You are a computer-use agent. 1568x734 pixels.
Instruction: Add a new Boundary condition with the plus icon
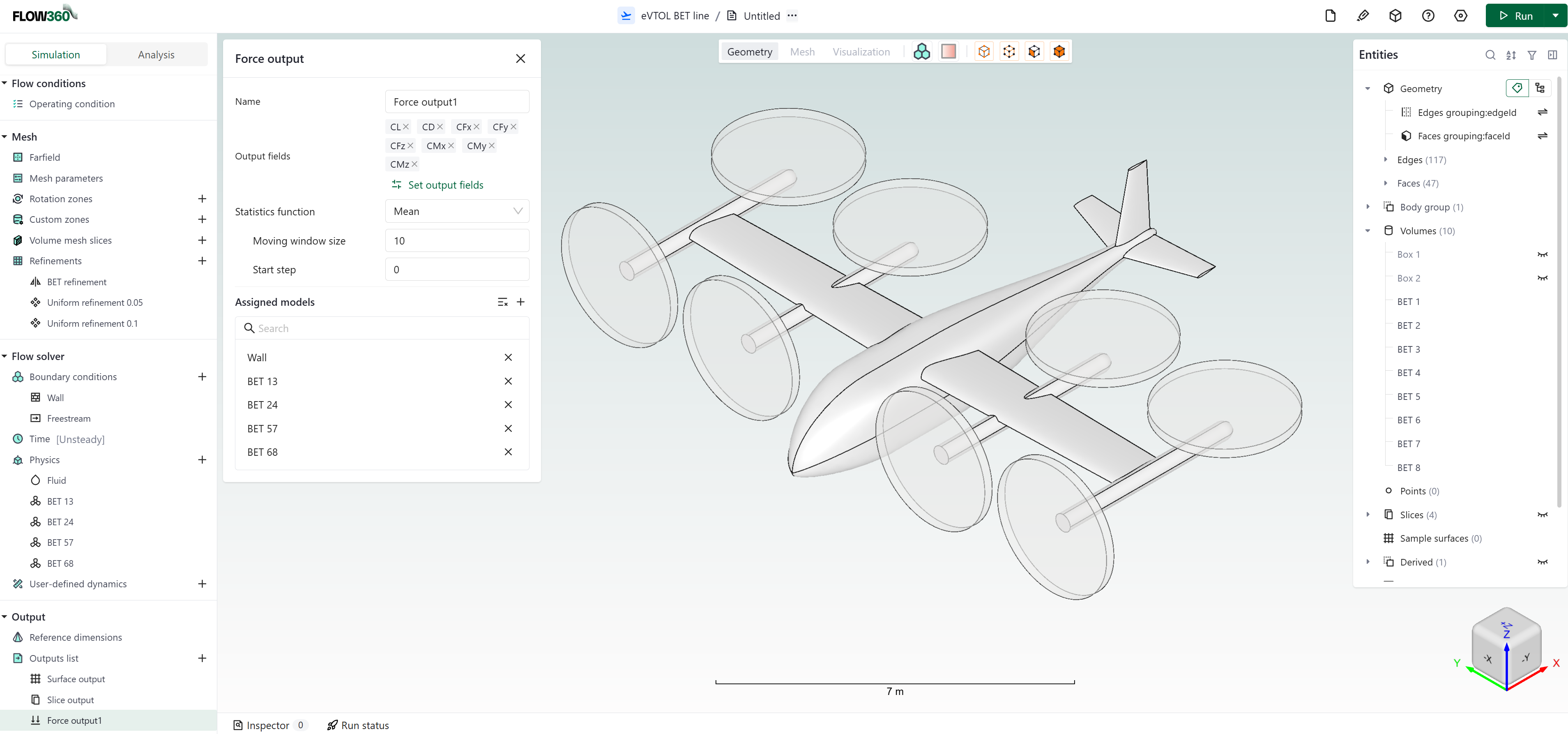(202, 376)
